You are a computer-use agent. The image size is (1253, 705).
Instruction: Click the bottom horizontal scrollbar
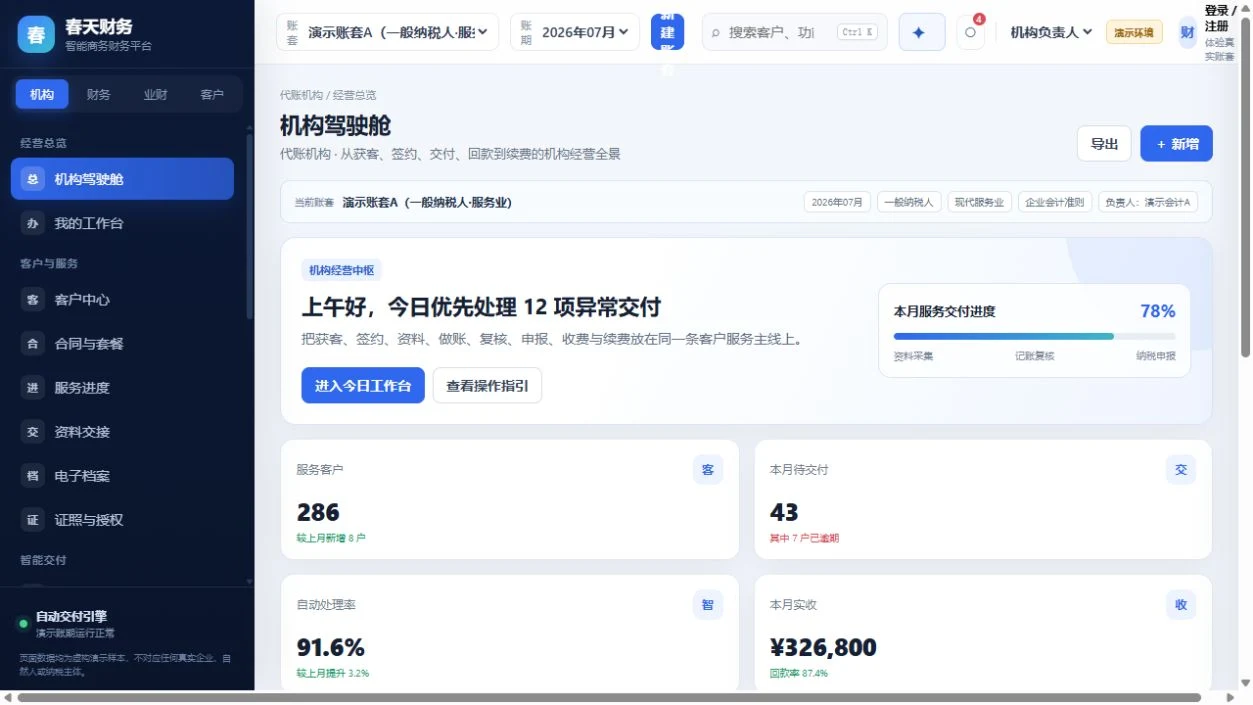point(610,697)
